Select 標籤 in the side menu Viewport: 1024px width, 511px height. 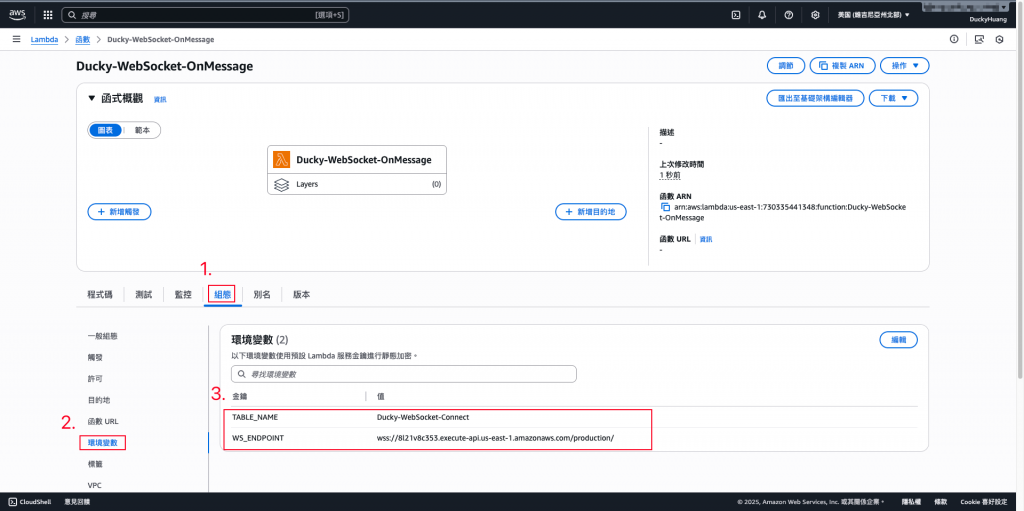pos(95,464)
